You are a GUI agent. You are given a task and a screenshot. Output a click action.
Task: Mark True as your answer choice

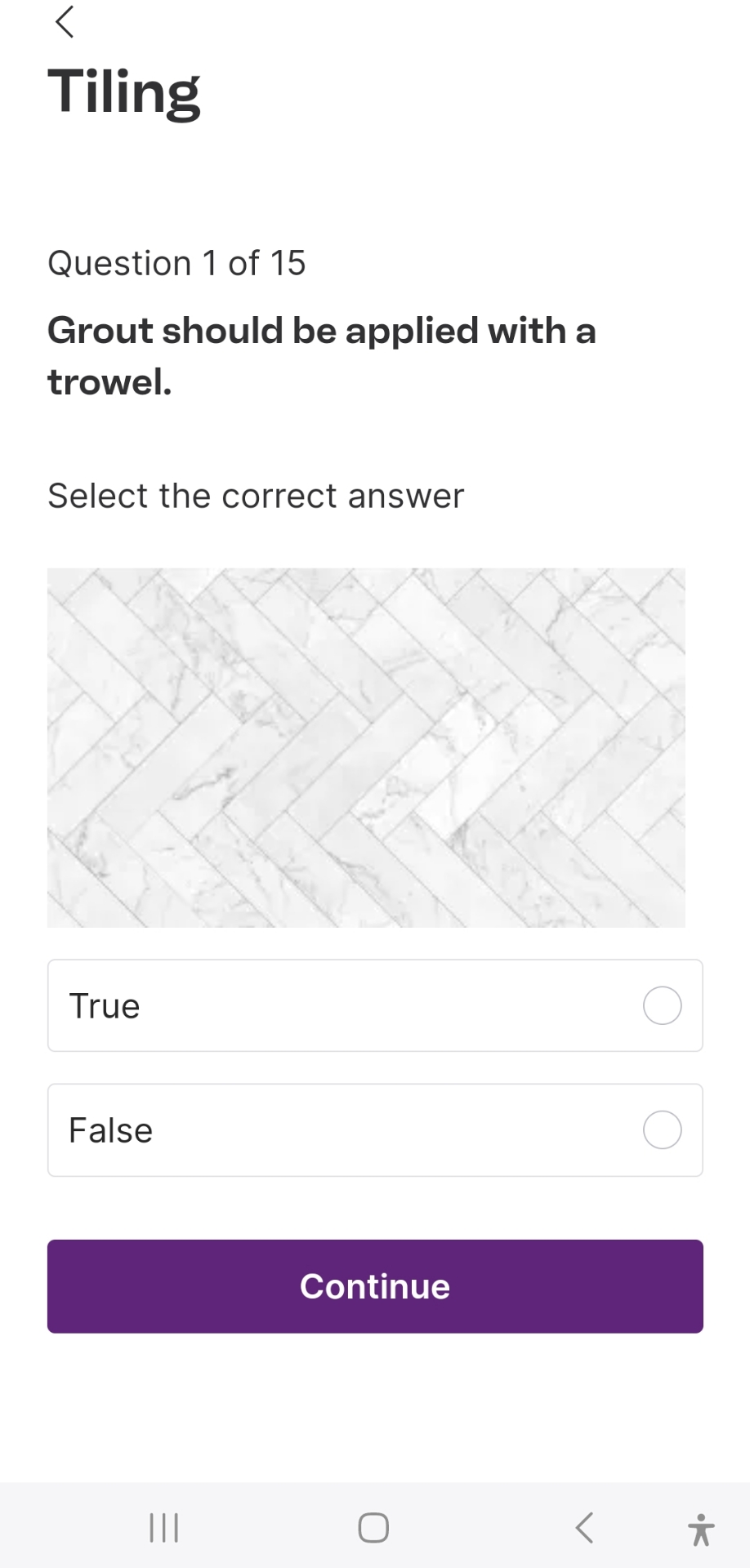pyautogui.click(x=661, y=1005)
